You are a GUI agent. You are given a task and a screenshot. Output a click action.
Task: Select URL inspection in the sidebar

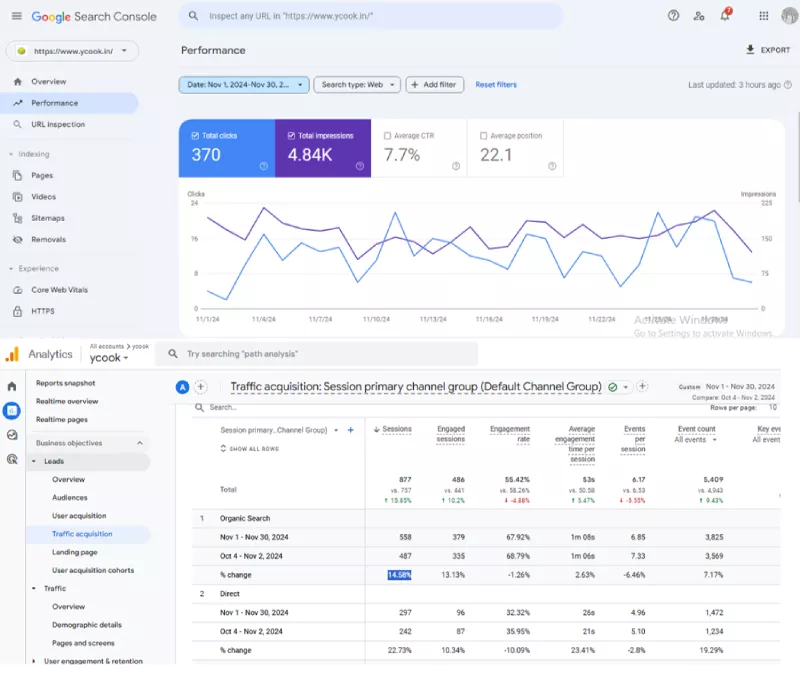pos(58,125)
